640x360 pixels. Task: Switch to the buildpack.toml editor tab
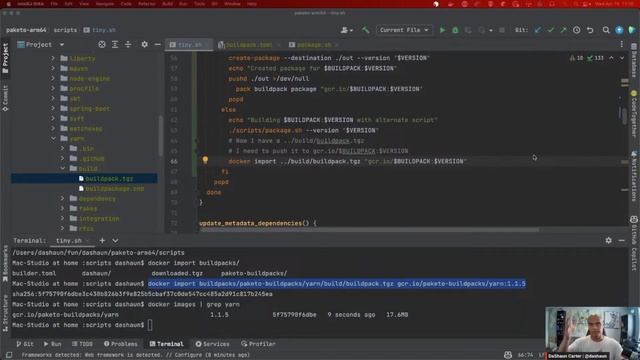tap(248, 44)
